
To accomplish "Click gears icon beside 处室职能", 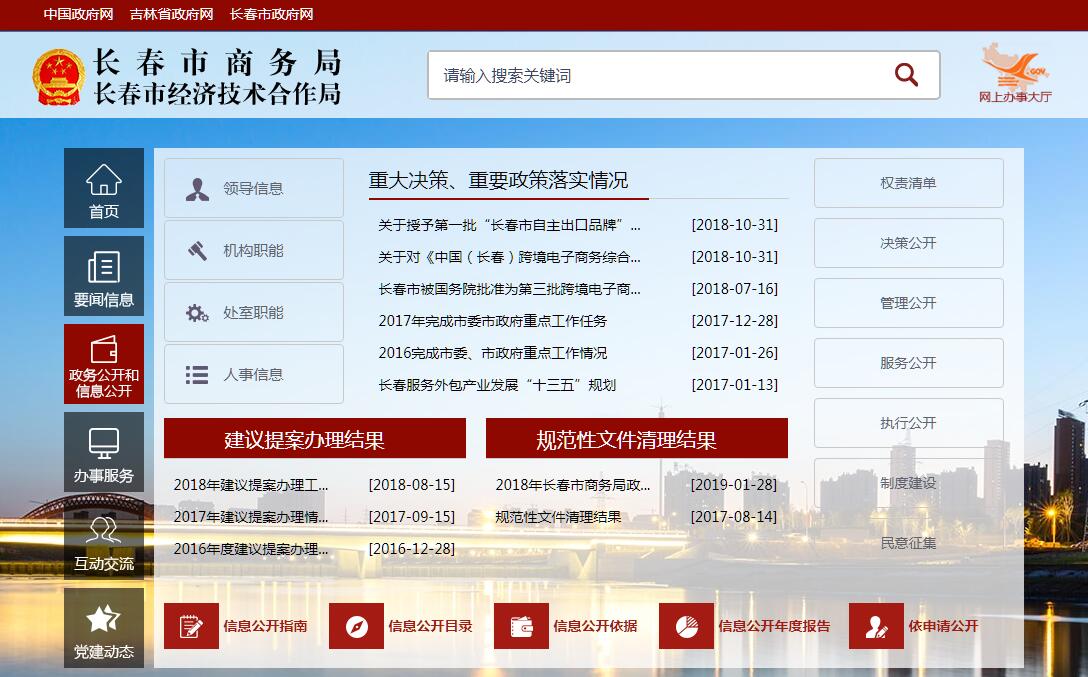I will pos(198,313).
